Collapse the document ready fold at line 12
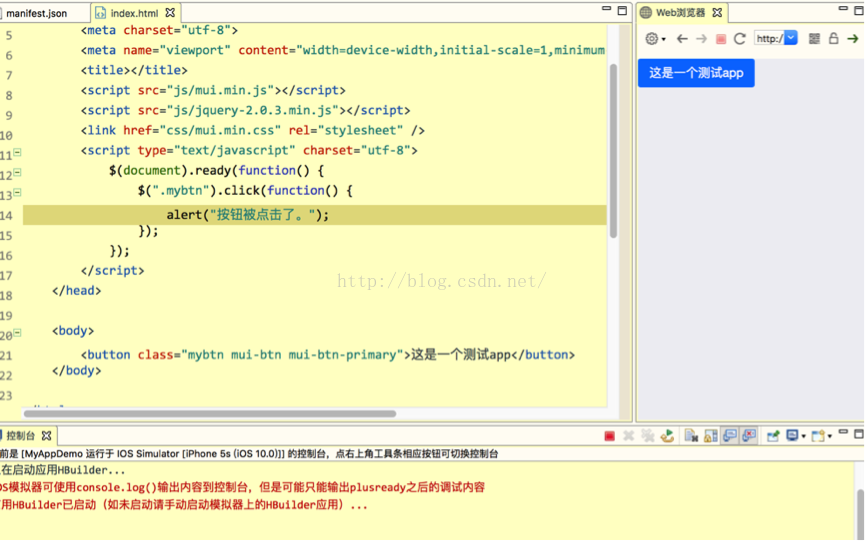Image resolution: width=865 pixels, height=541 pixels. pos(18,173)
